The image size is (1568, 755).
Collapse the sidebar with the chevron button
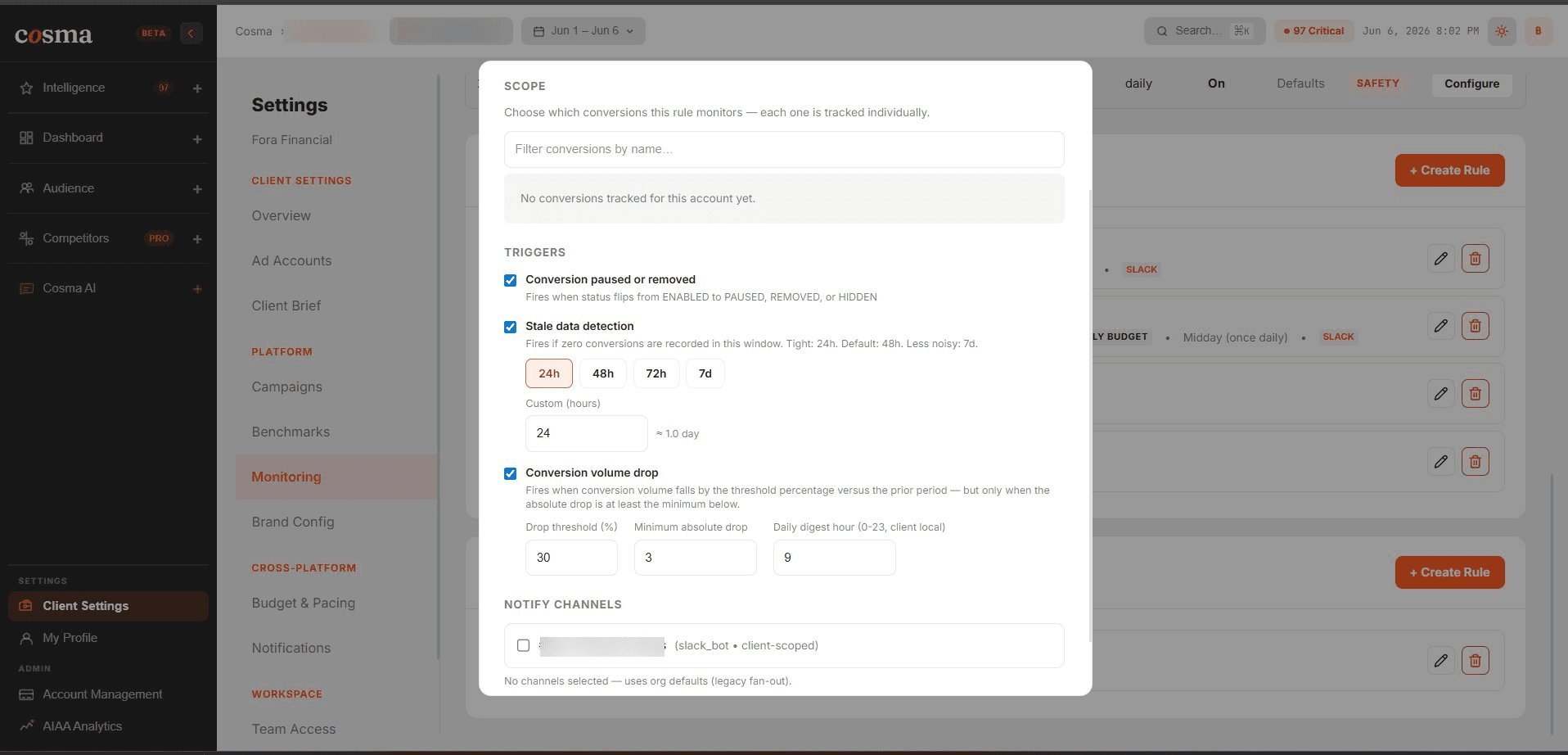(x=191, y=33)
